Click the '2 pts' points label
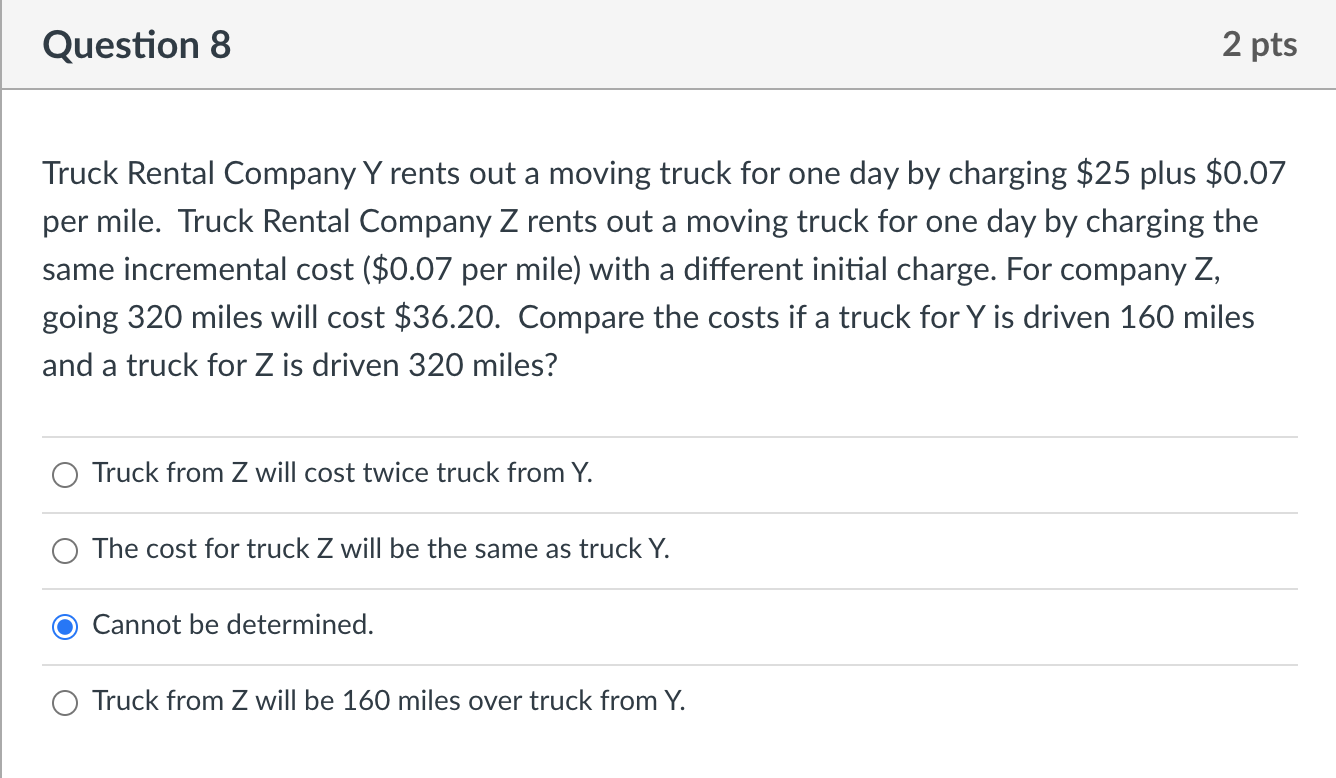This screenshot has width=1336, height=778. [1259, 45]
